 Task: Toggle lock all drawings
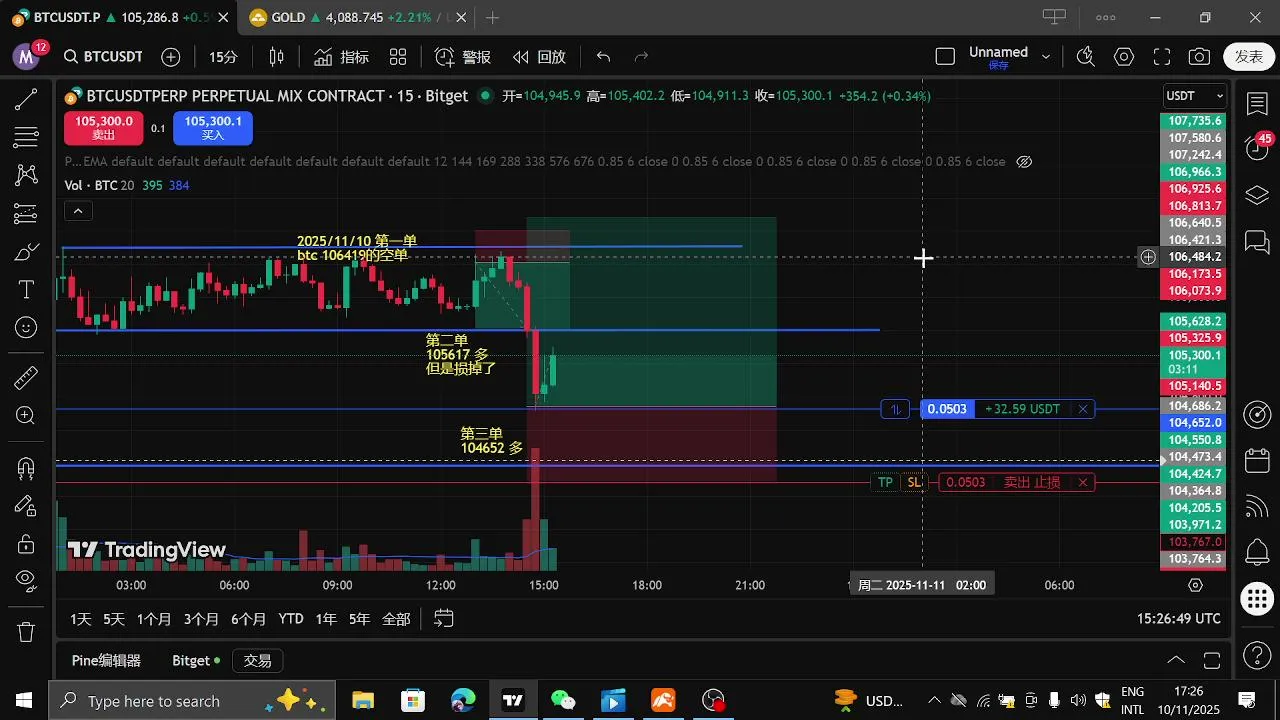(x=26, y=543)
